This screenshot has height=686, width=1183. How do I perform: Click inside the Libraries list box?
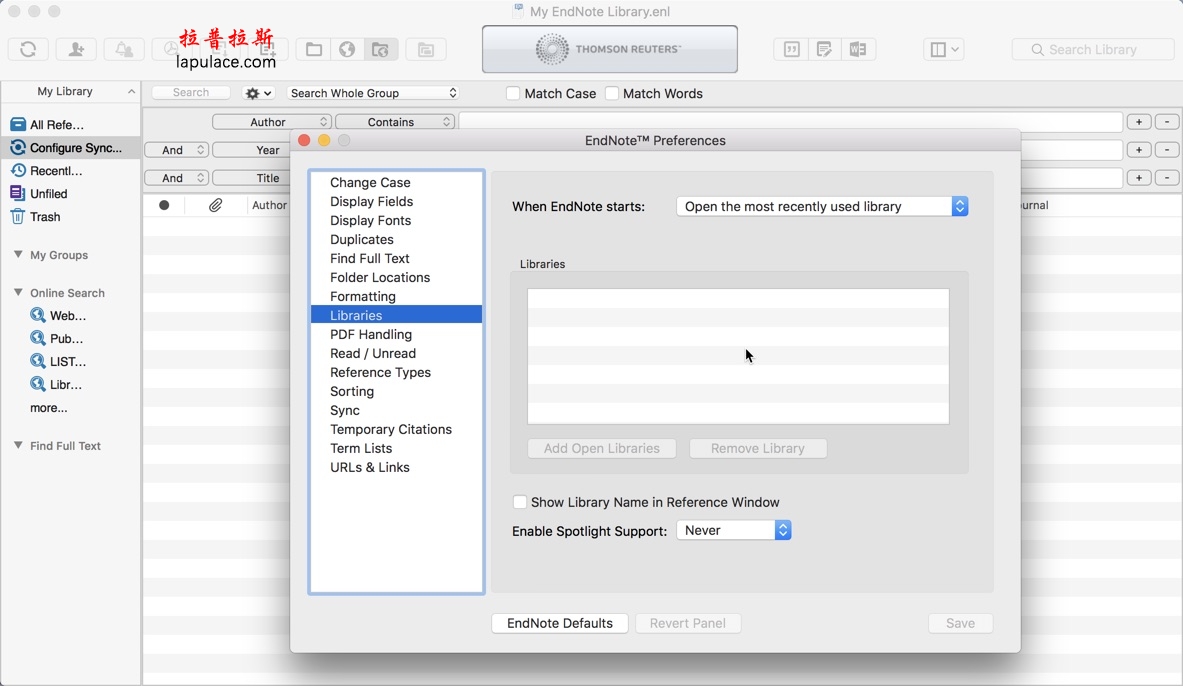(738, 356)
